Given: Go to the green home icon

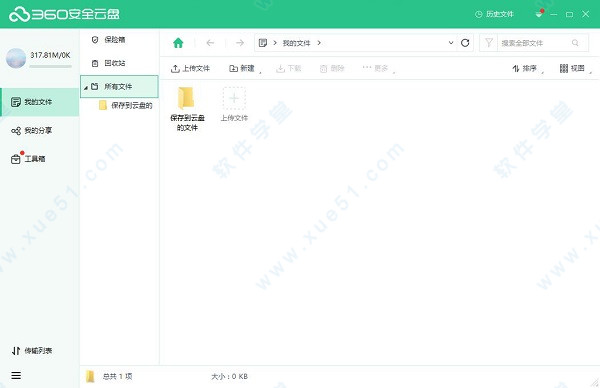Looking at the screenshot, I should pos(178,43).
